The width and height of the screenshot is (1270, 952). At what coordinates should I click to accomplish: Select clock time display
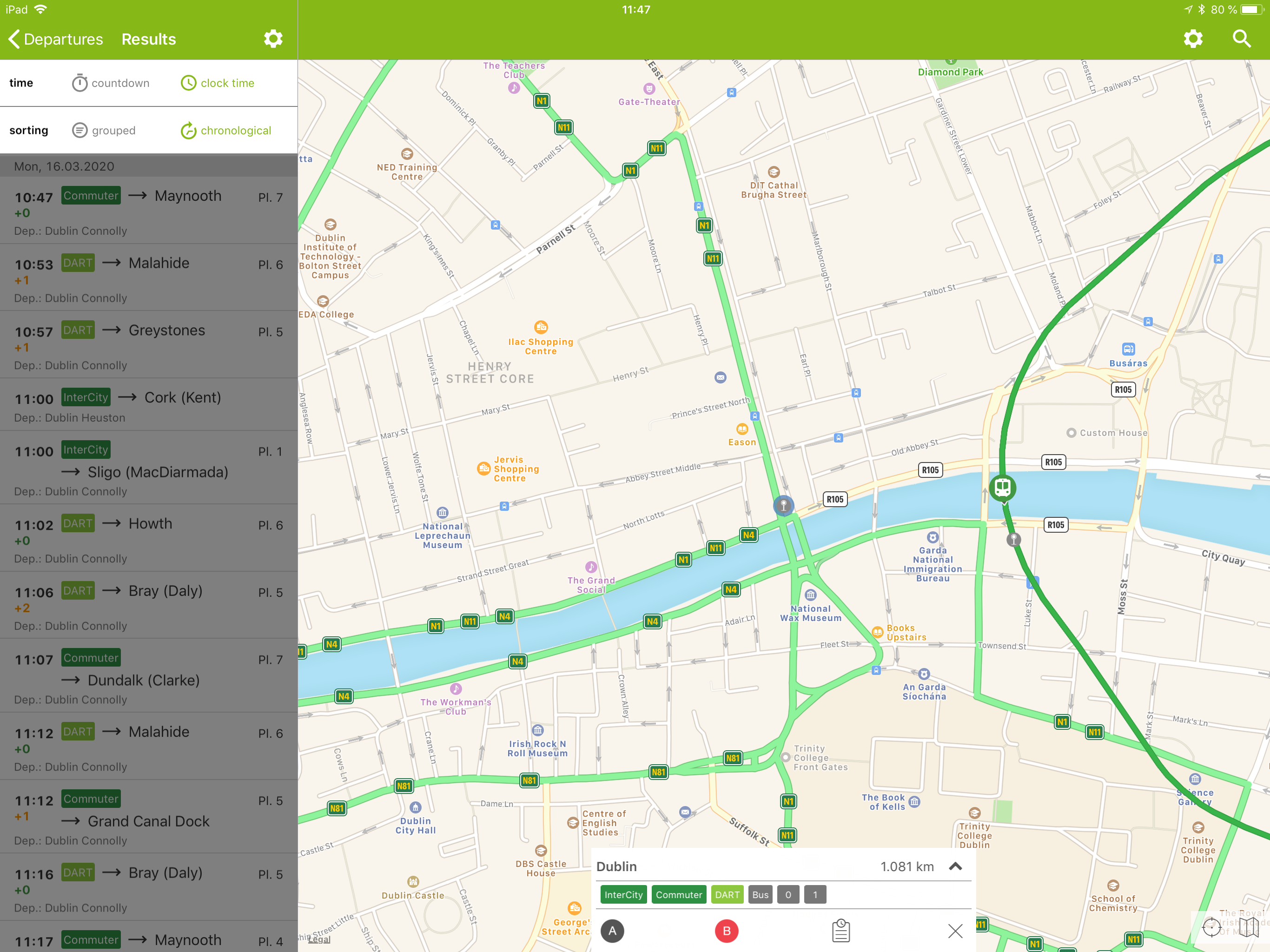pos(218,83)
